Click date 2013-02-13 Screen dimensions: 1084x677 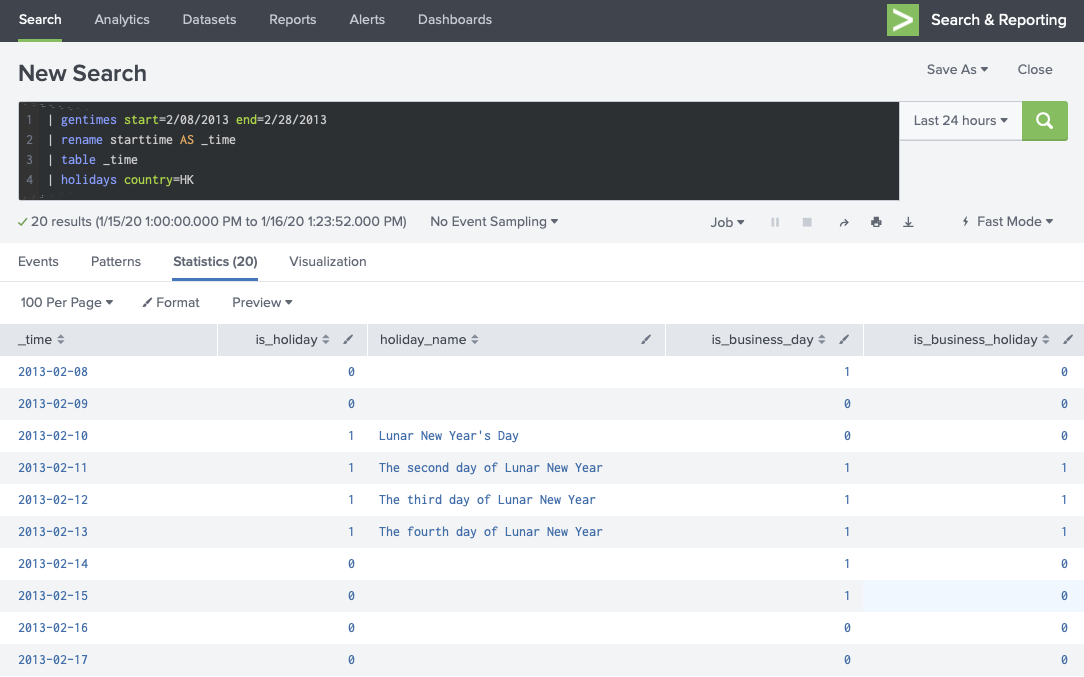[x=53, y=532]
